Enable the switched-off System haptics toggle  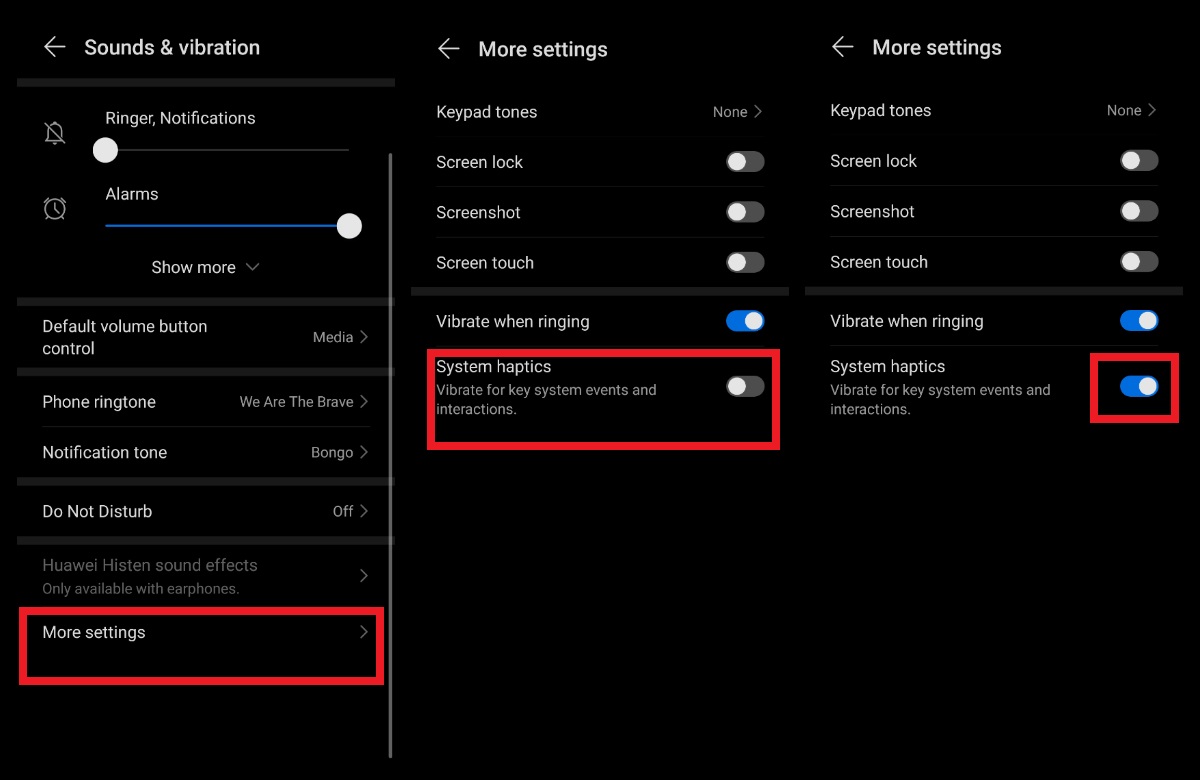[745, 387]
